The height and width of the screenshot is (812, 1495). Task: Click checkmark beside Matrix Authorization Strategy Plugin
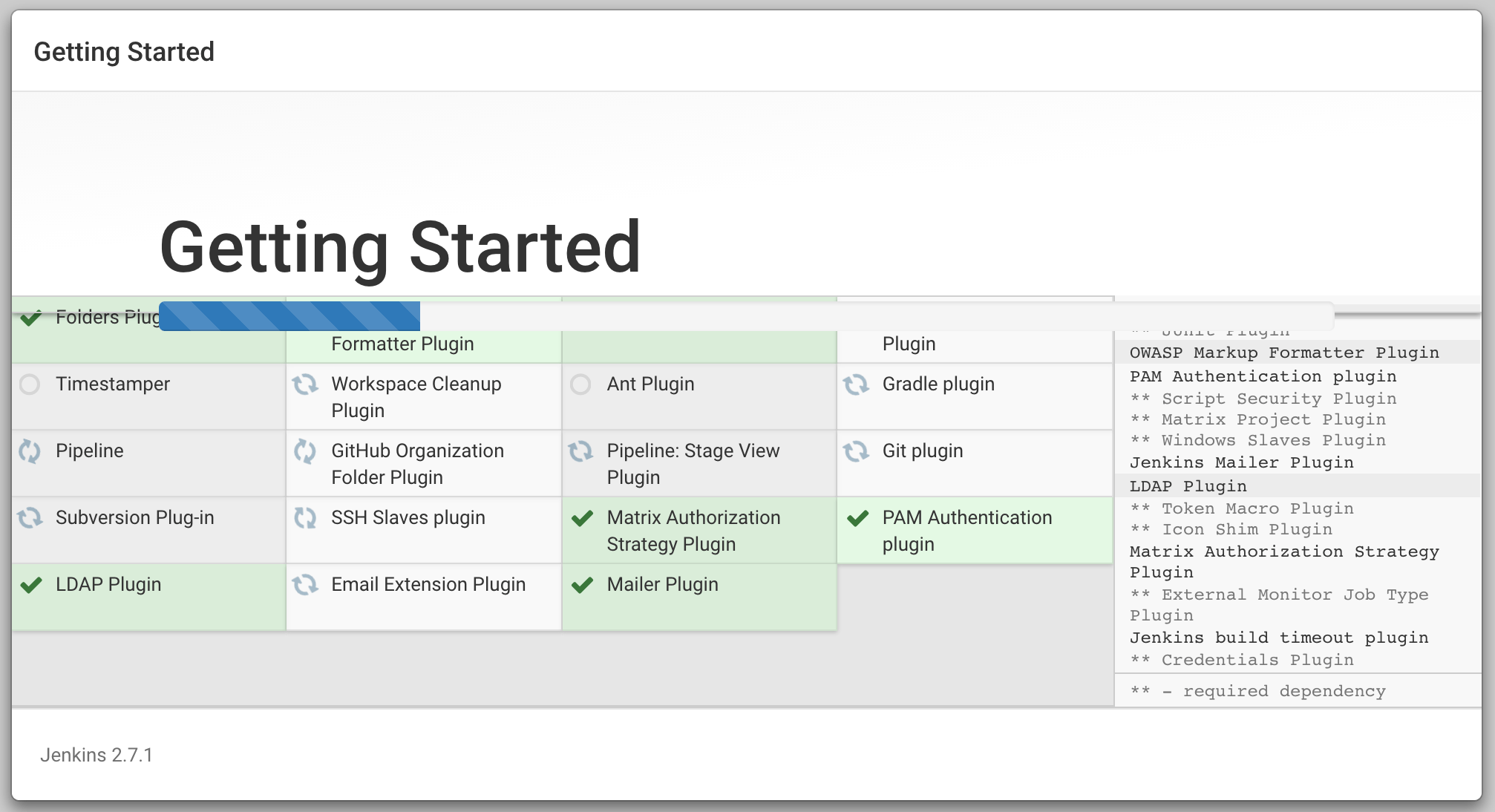pos(582,518)
